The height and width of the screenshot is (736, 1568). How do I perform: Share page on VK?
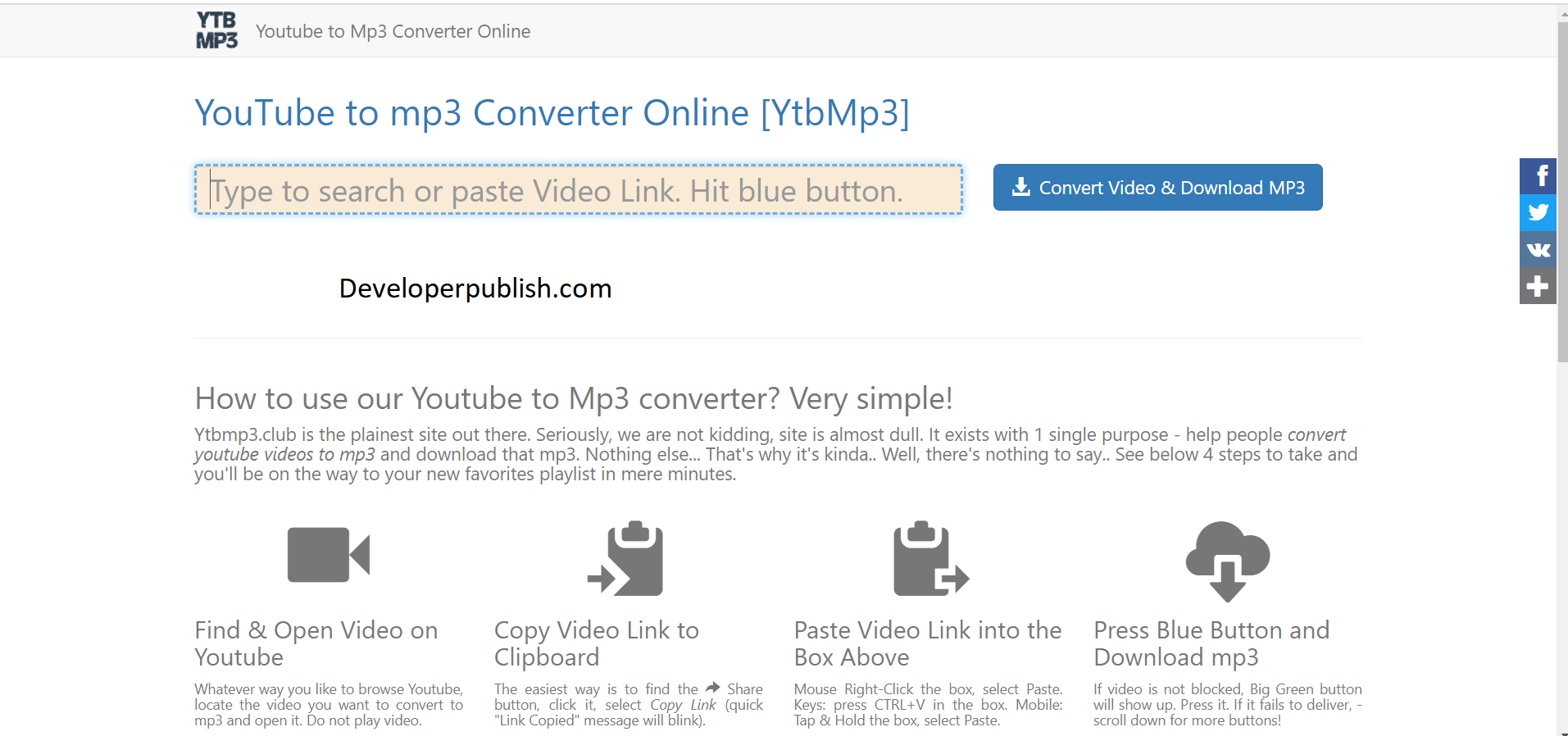point(1538,249)
